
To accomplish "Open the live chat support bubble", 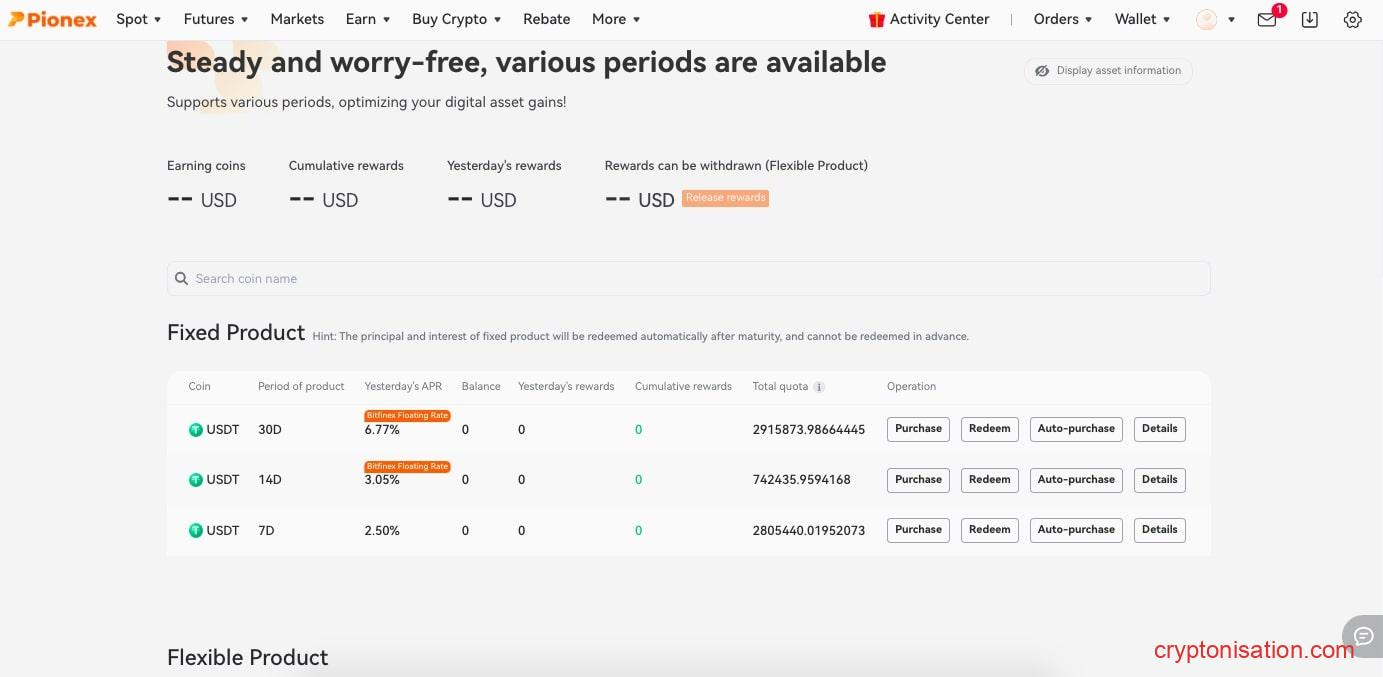I will tap(1363, 636).
